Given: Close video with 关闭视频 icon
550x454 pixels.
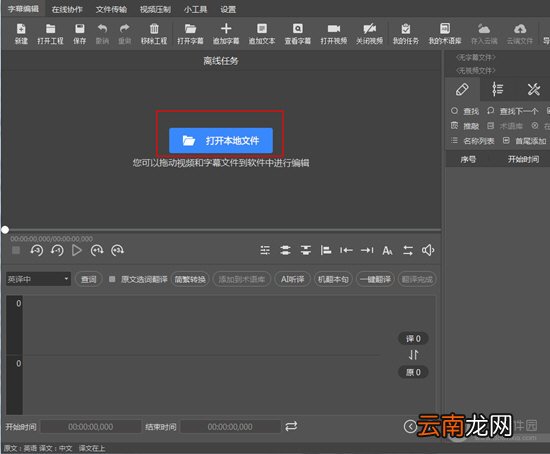Looking at the screenshot, I should [369, 34].
